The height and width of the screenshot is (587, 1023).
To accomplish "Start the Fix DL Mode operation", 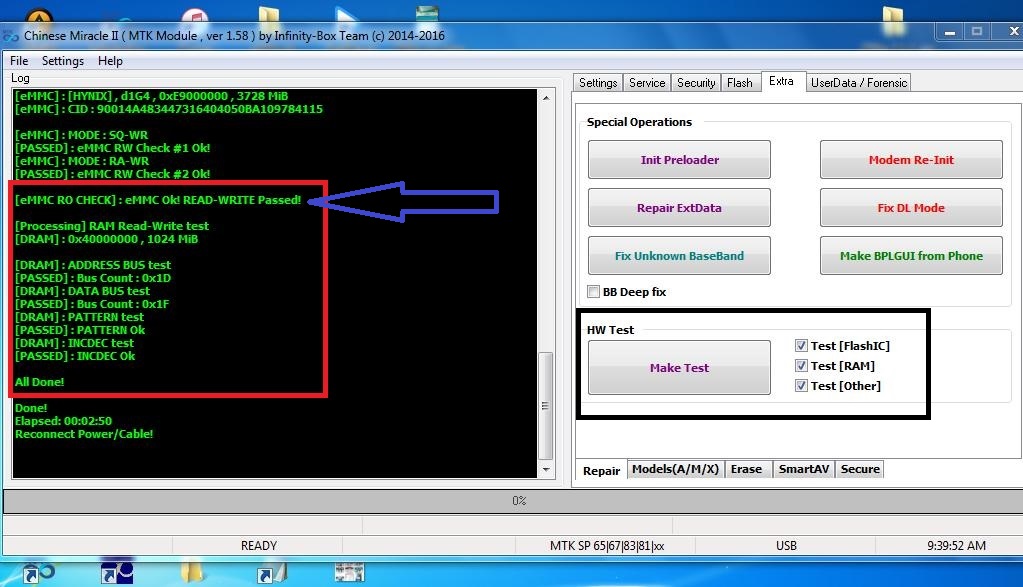I will (x=911, y=208).
